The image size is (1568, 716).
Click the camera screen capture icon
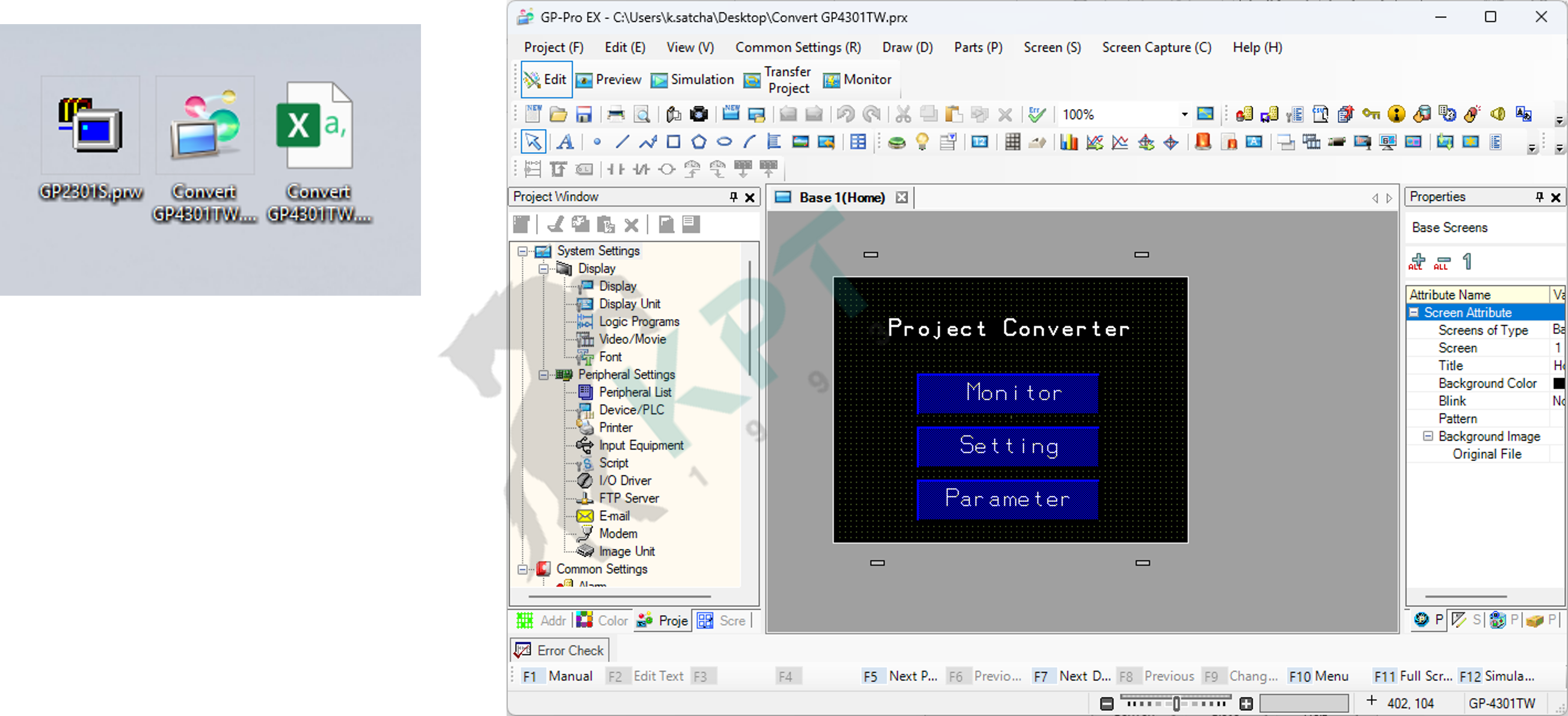pyautogui.click(x=699, y=114)
